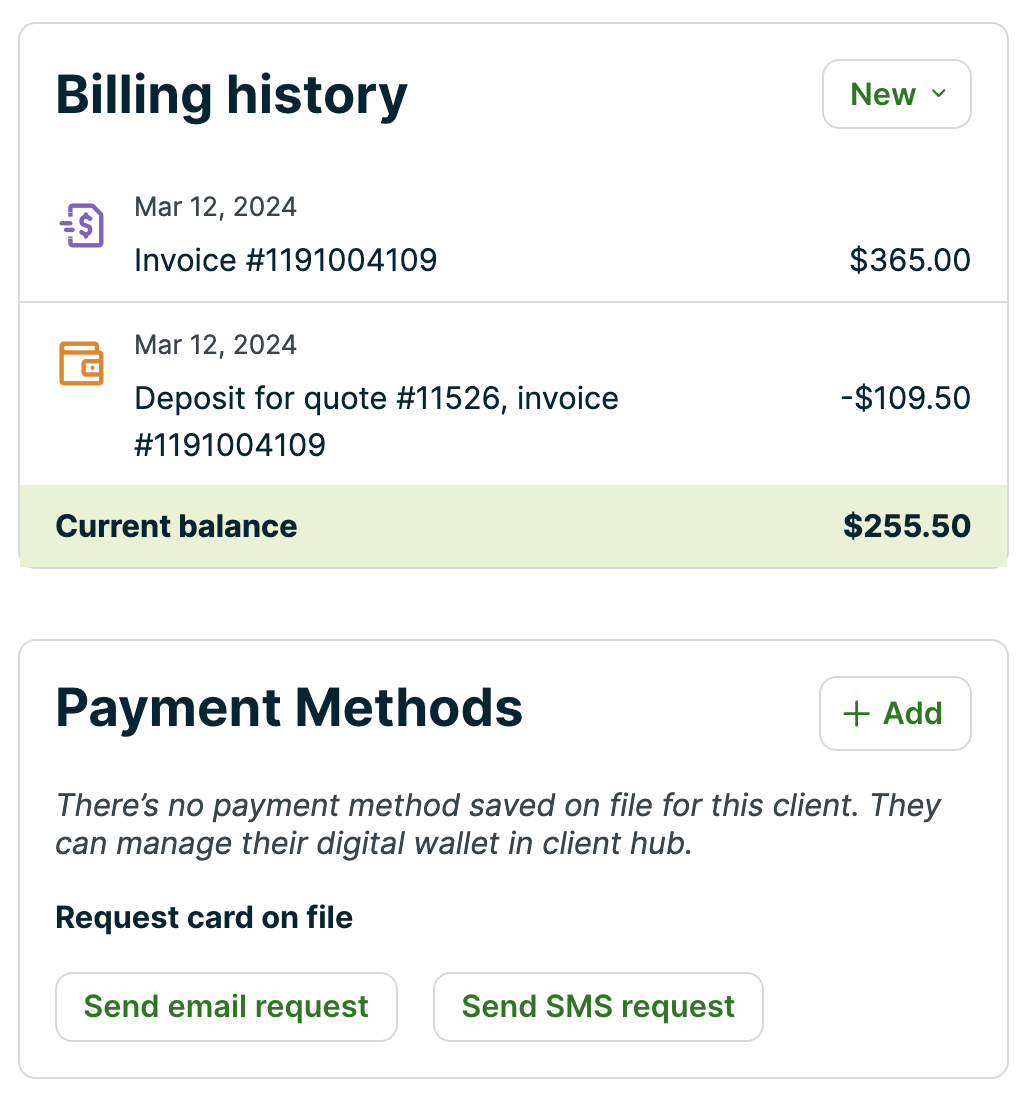The width and height of the screenshot is (1030, 1096).
Task: Click the dollar-sign badge on the invoice icon
Action: (x=88, y=225)
